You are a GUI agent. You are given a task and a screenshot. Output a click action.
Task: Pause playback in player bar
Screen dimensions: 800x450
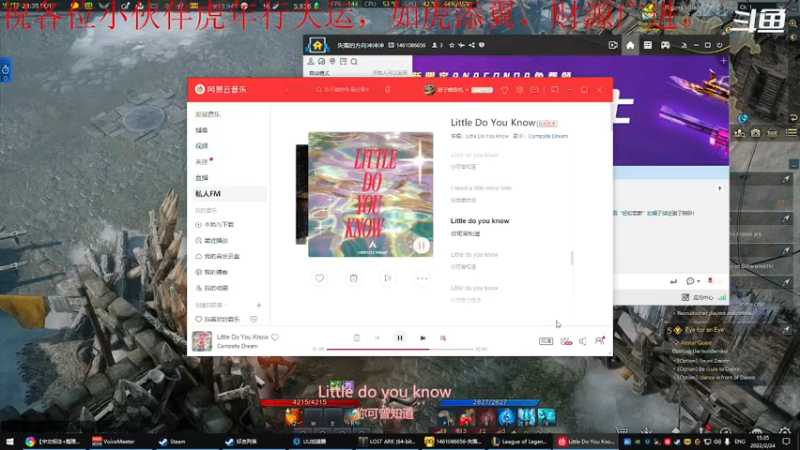(x=400, y=338)
